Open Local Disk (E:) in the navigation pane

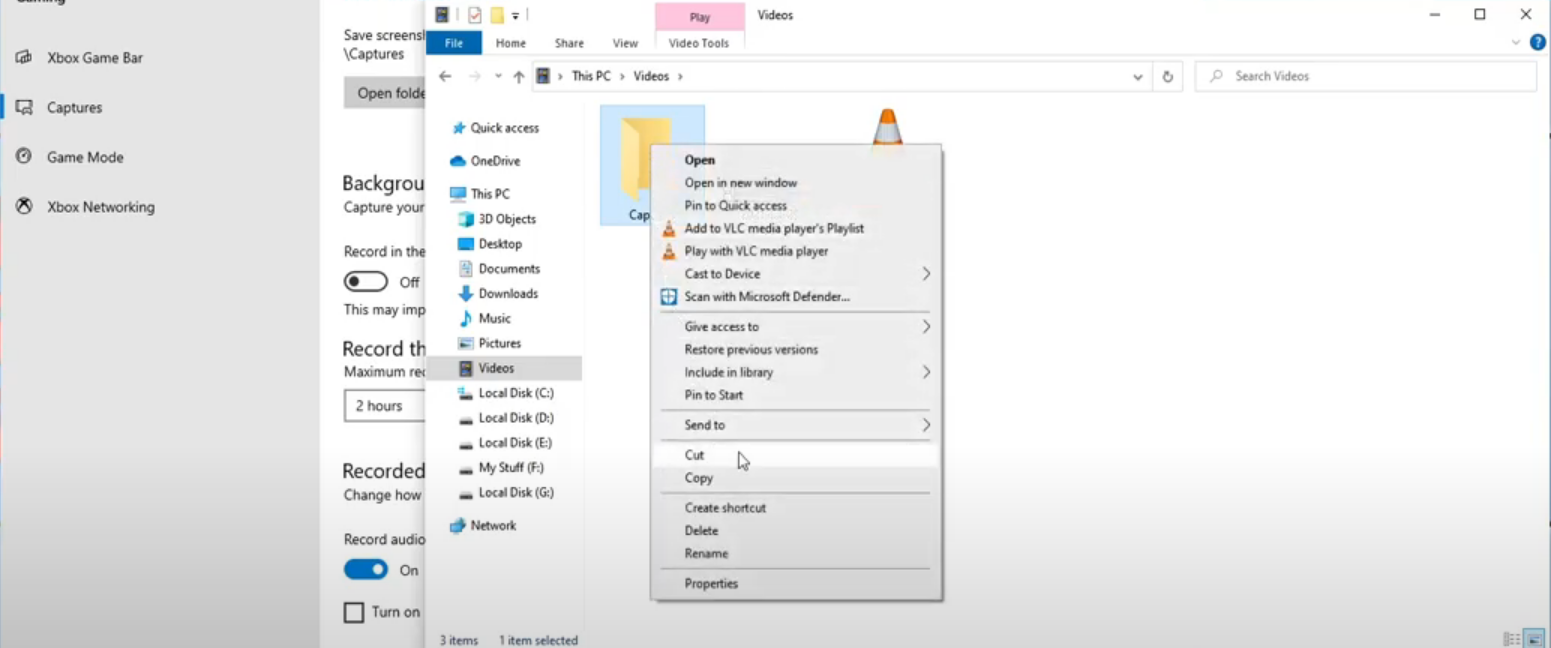point(516,443)
